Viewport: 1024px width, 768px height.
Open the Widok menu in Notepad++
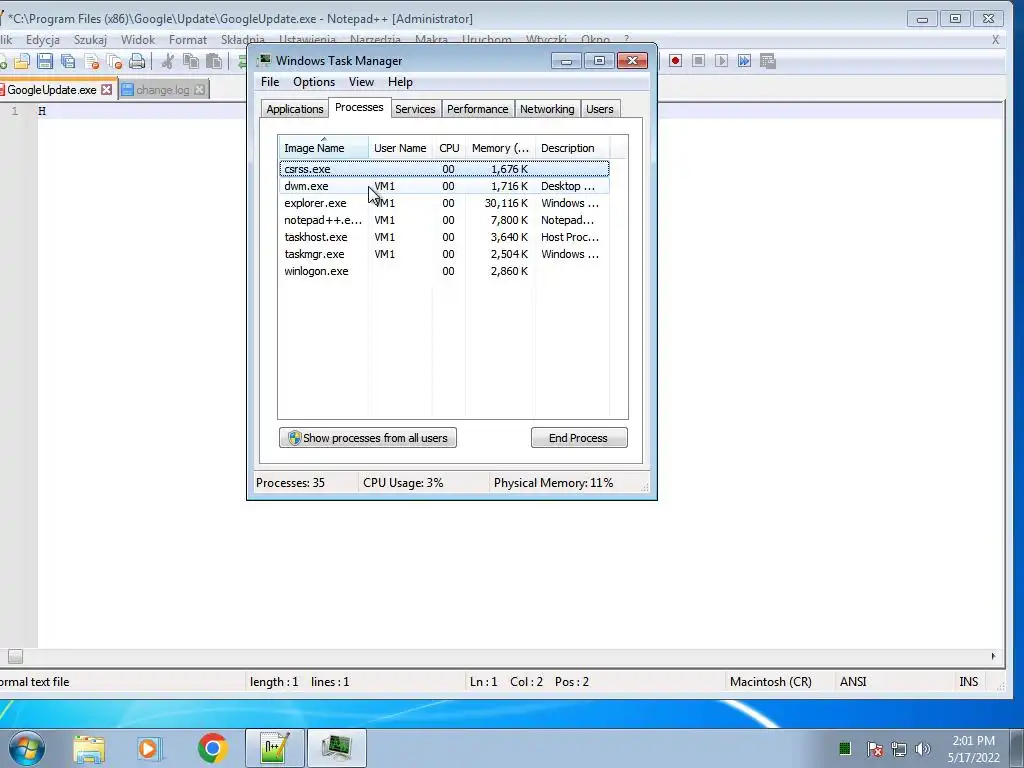click(138, 40)
